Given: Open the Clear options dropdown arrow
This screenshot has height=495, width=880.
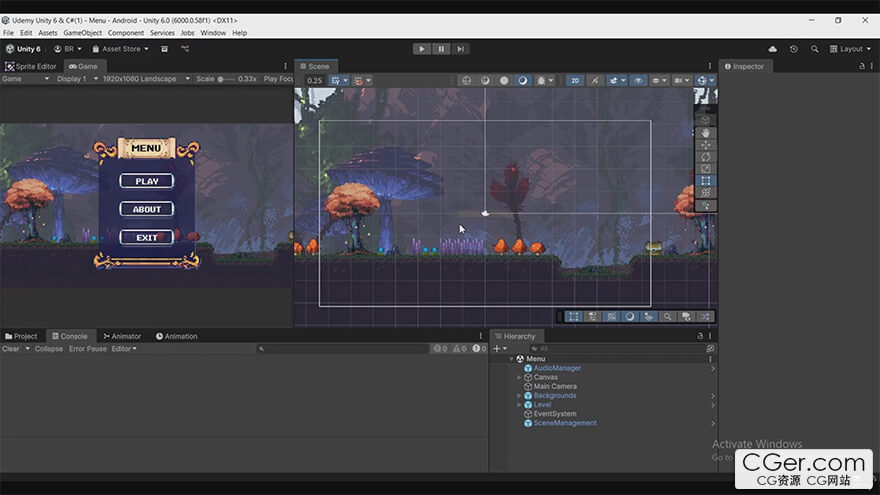Looking at the screenshot, I should 27,349.
